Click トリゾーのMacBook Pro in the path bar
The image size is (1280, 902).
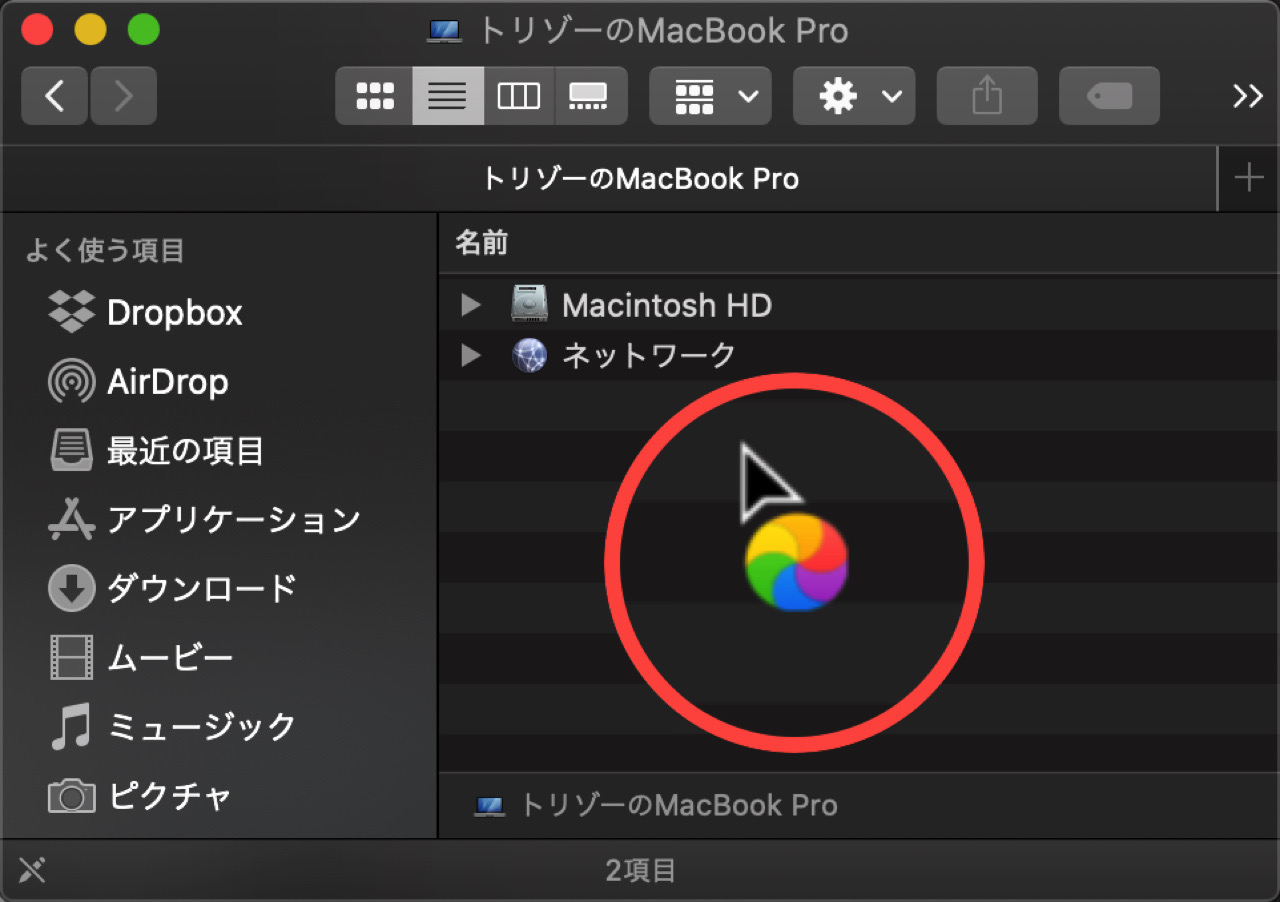pos(656,805)
